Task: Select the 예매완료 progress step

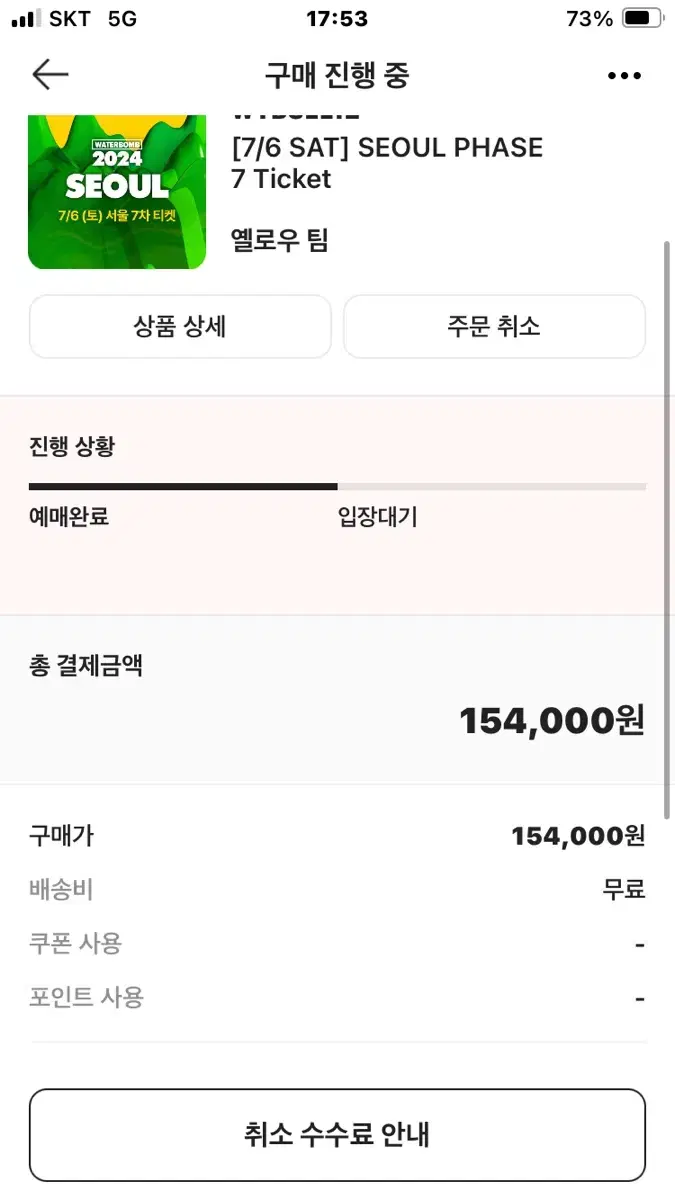Action: tap(69, 517)
